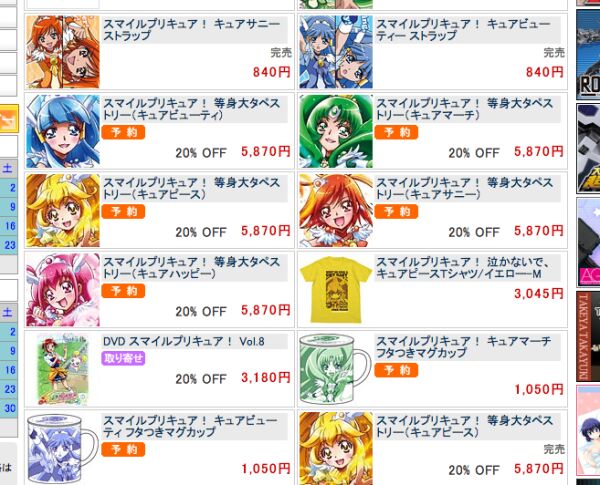This screenshot has width=600, height=485.
Task: Click the pink Cure Happy tapestry thumbnail
Action: click(63, 290)
